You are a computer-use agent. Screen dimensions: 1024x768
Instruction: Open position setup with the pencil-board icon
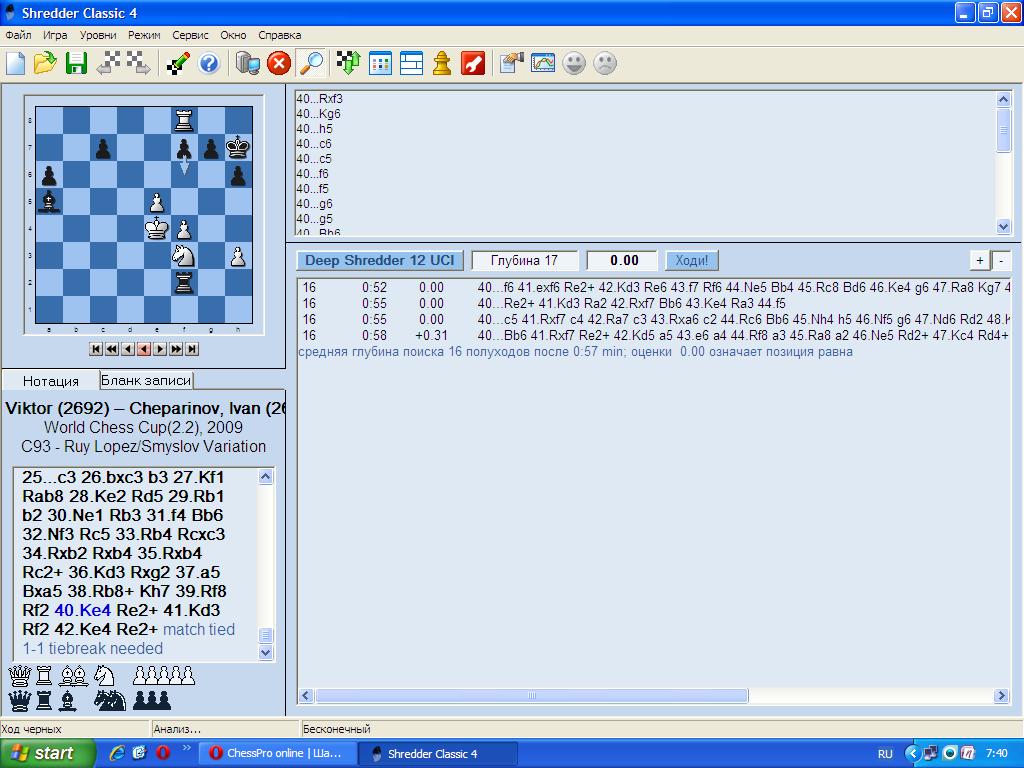coord(178,63)
